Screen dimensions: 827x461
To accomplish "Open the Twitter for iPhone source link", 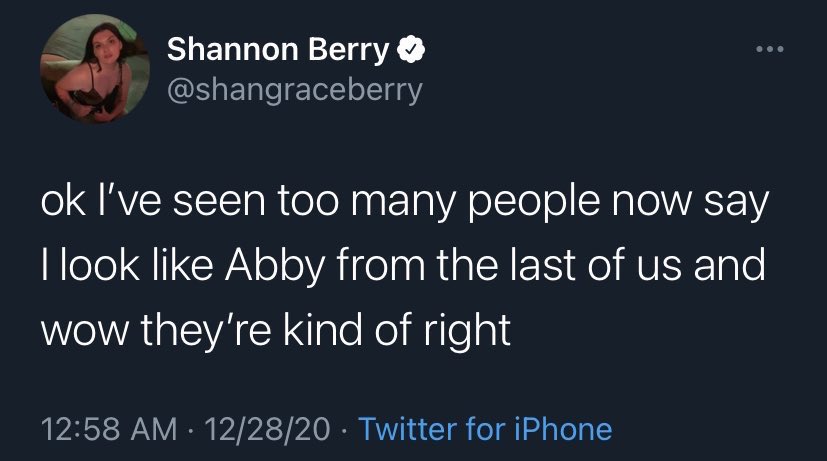I will [x=484, y=429].
